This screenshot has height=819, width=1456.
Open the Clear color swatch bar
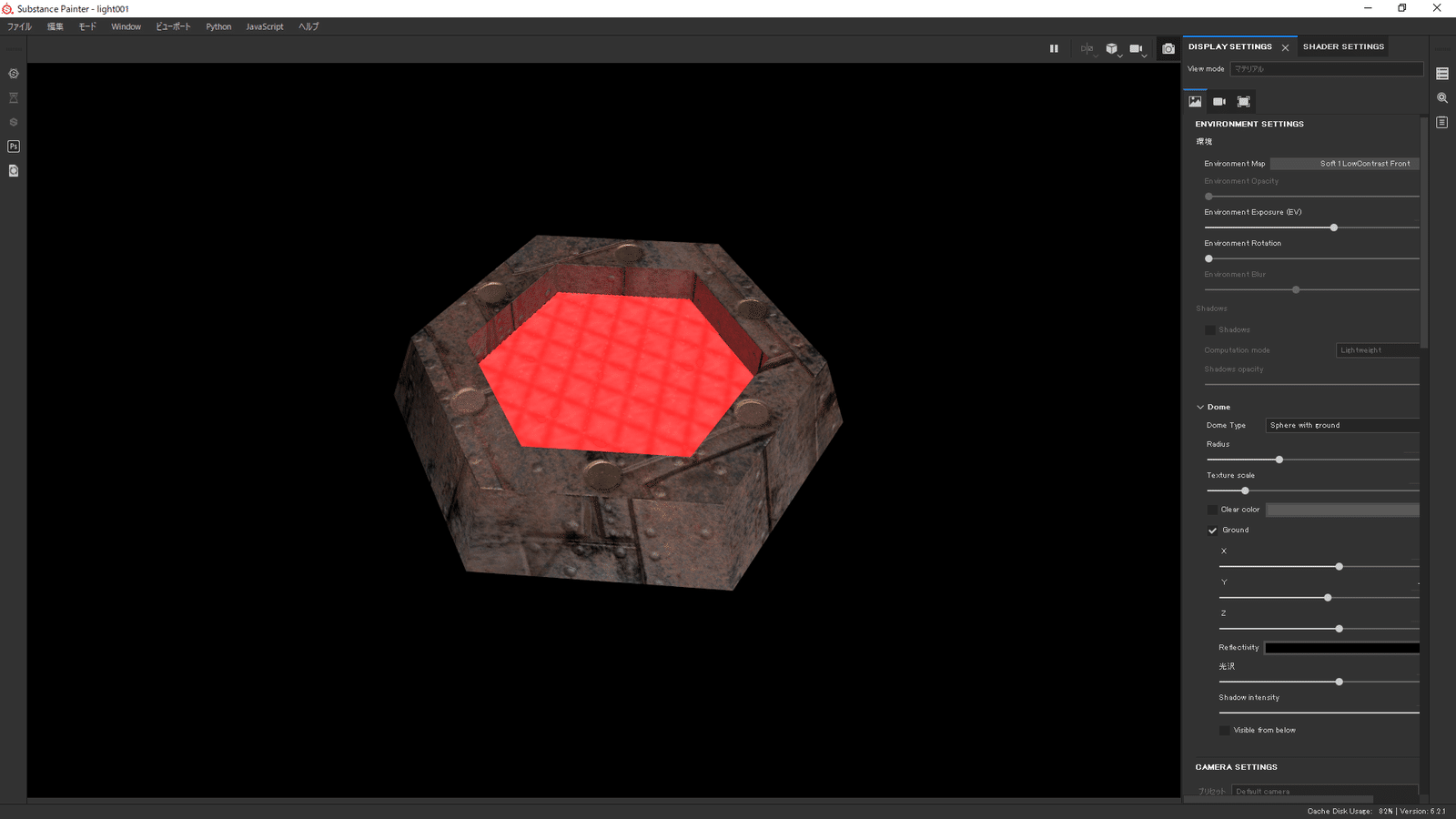point(1342,510)
